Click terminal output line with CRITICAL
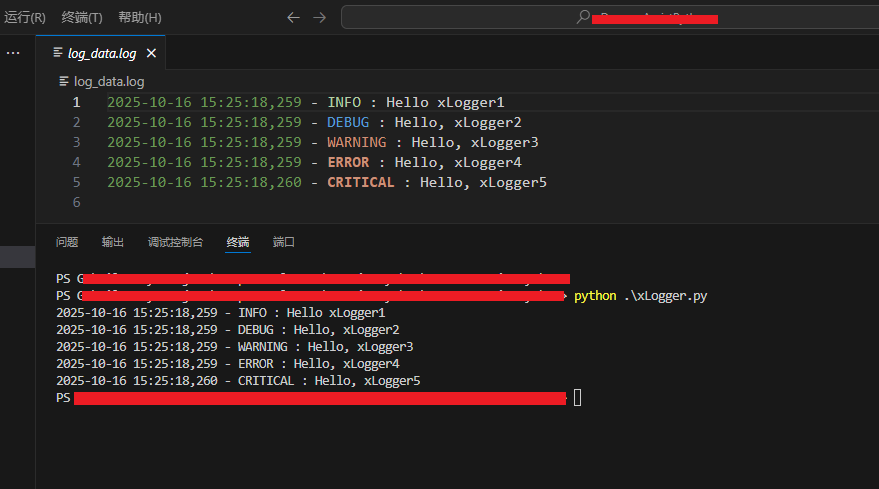879x489 pixels. (x=238, y=381)
